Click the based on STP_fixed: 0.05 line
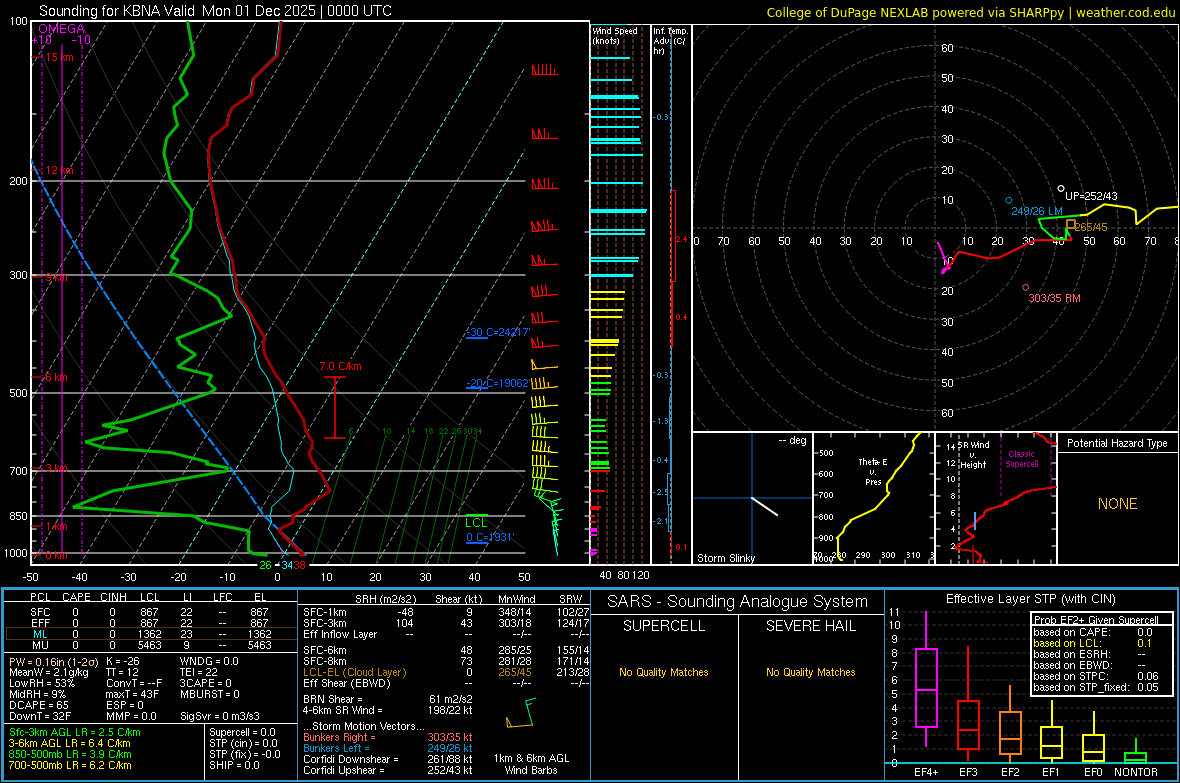The width and height of the screenshot is (1180, 783). click(1096, 687)
